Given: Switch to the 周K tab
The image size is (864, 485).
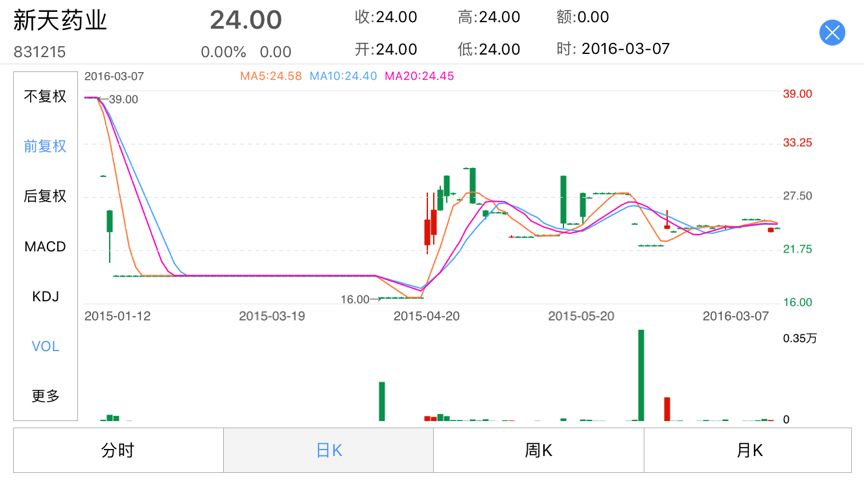Looking at the screenshot, I should [x=538, y=450].
